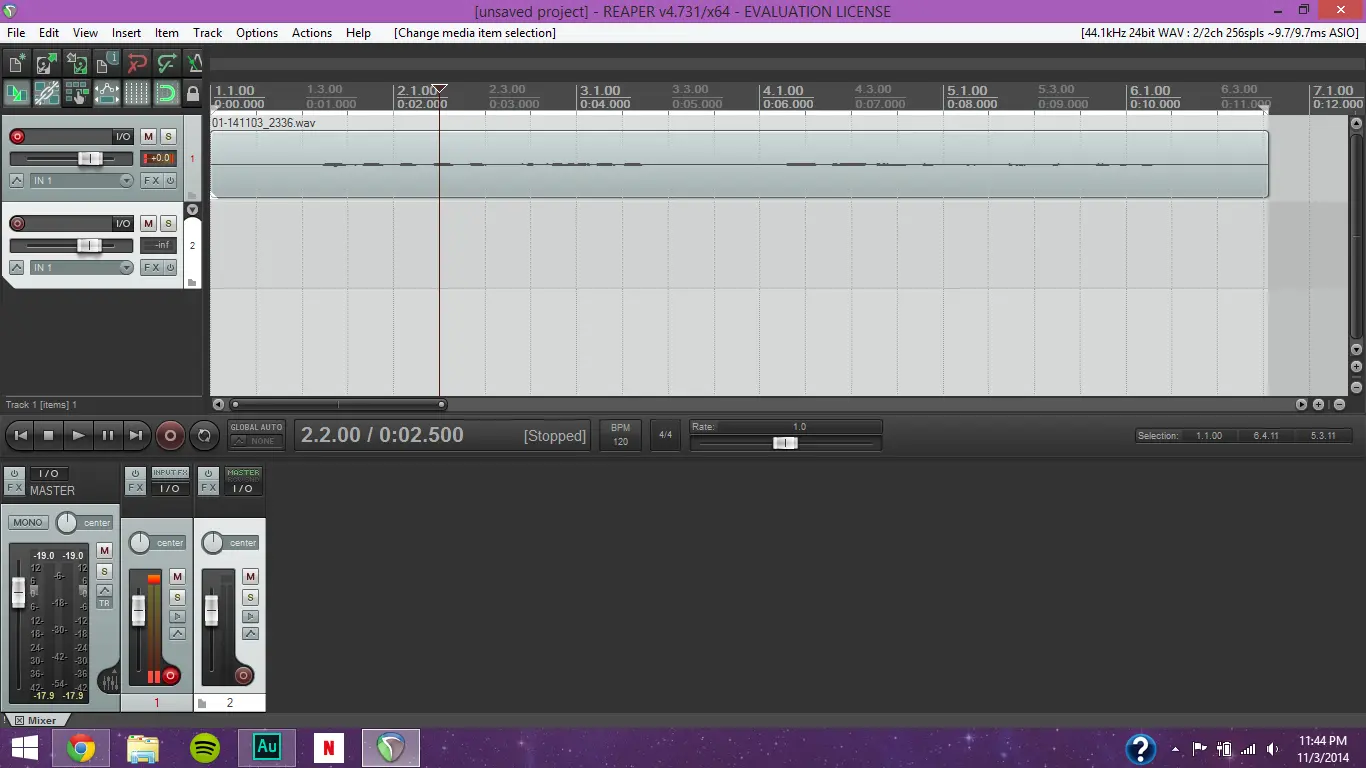Screen dimensions: 1366x768
Task: Click track 1 folder icon
Action: click(x=192, y=195)
